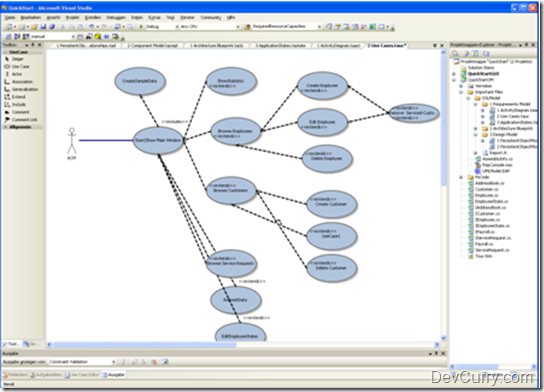544x392 pixels.
Task: Open the Constraint Validation output source dropdown
Action: [x=113, y=362]
